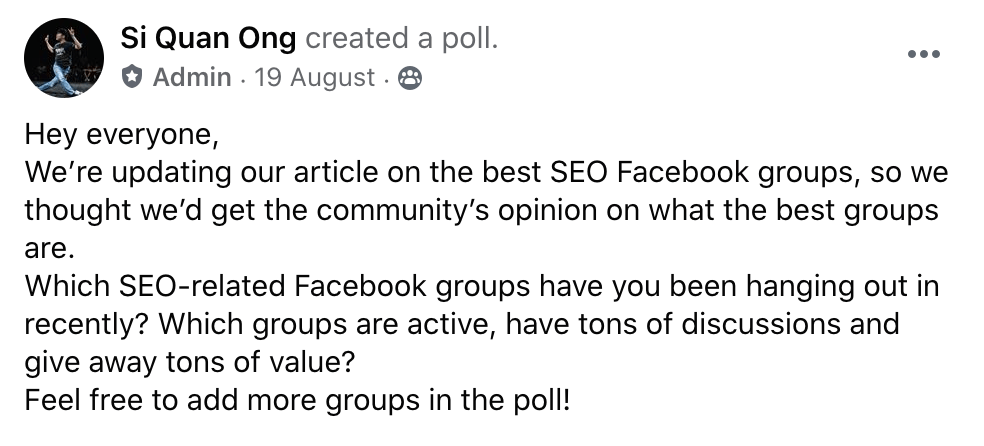Click the Admin shield badge icon

(x=133, y=77)
